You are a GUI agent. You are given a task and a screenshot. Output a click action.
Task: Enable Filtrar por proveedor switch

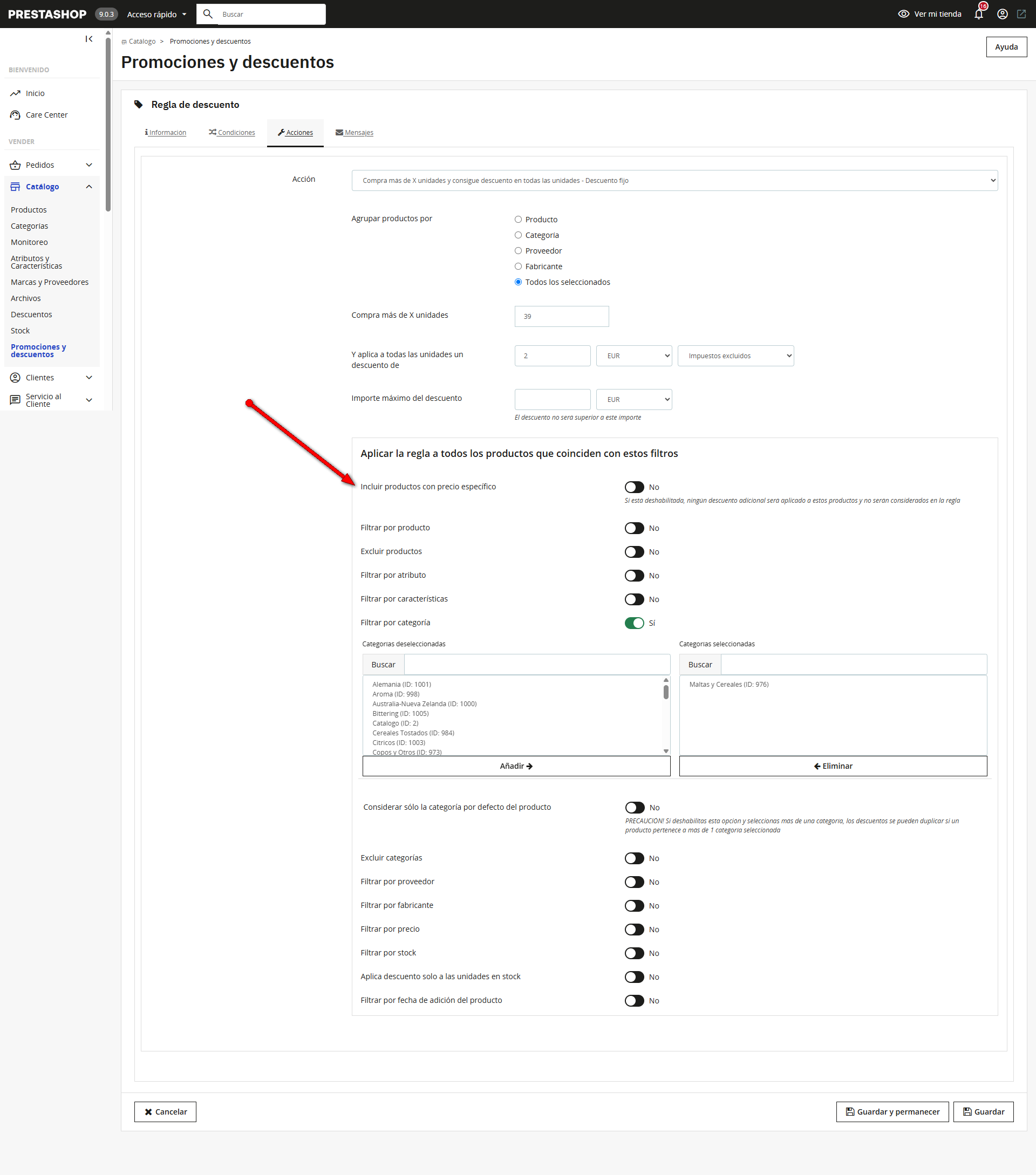(x=634, y=882)
